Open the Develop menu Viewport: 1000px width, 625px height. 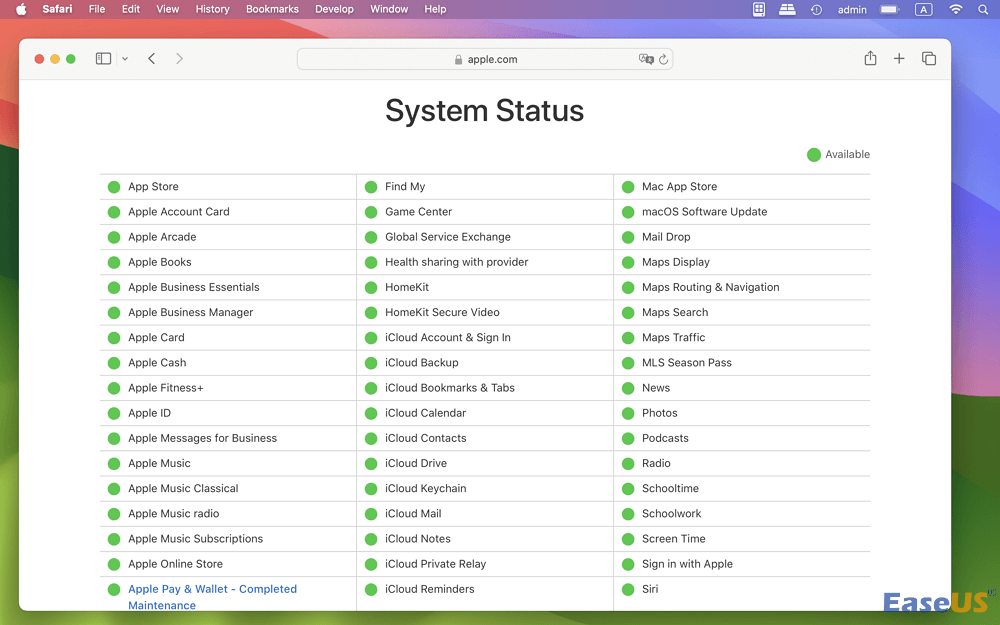click(334, 9)
